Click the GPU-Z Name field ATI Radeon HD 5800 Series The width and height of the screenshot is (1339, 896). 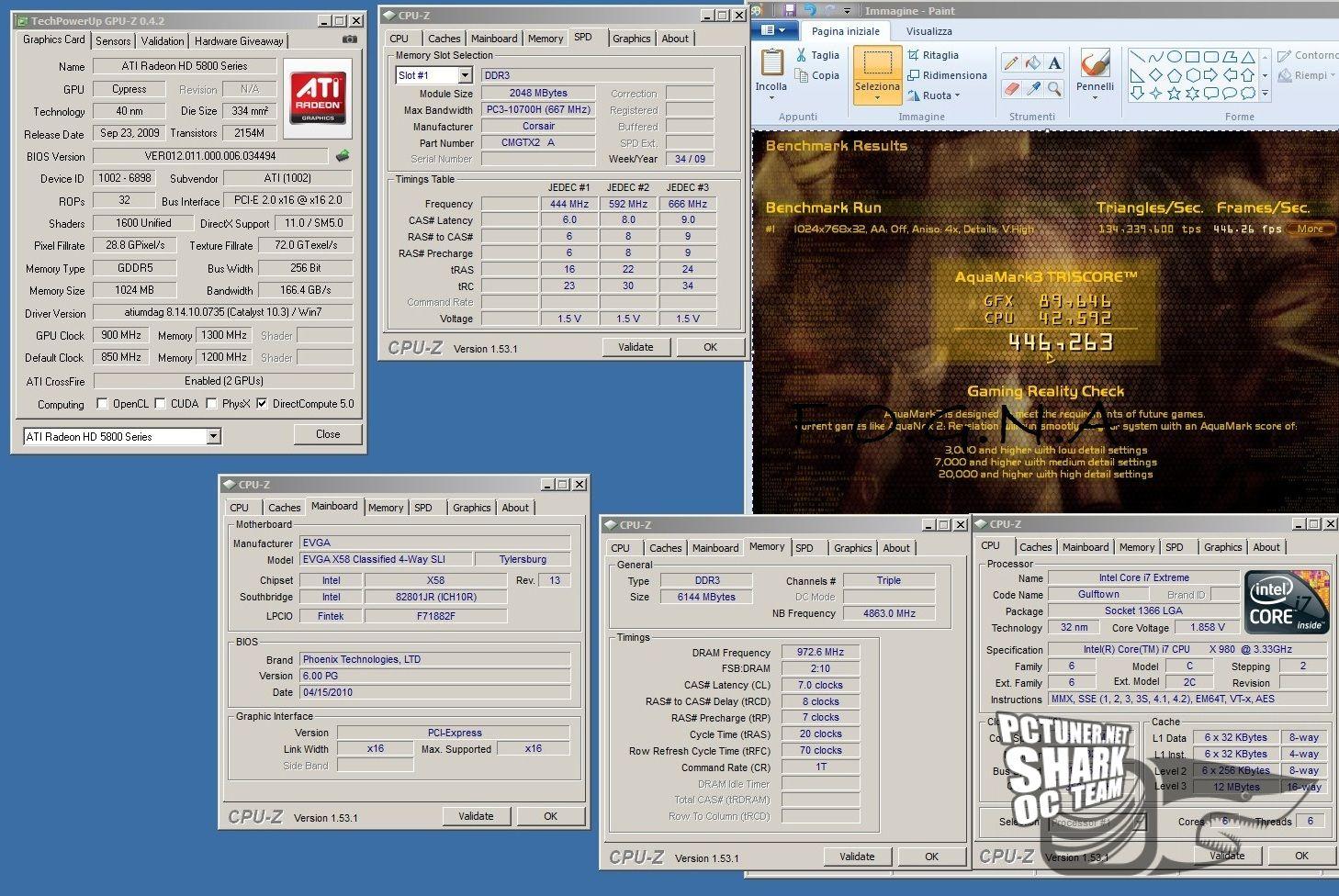pyautogui.click(x=185, y=66)
